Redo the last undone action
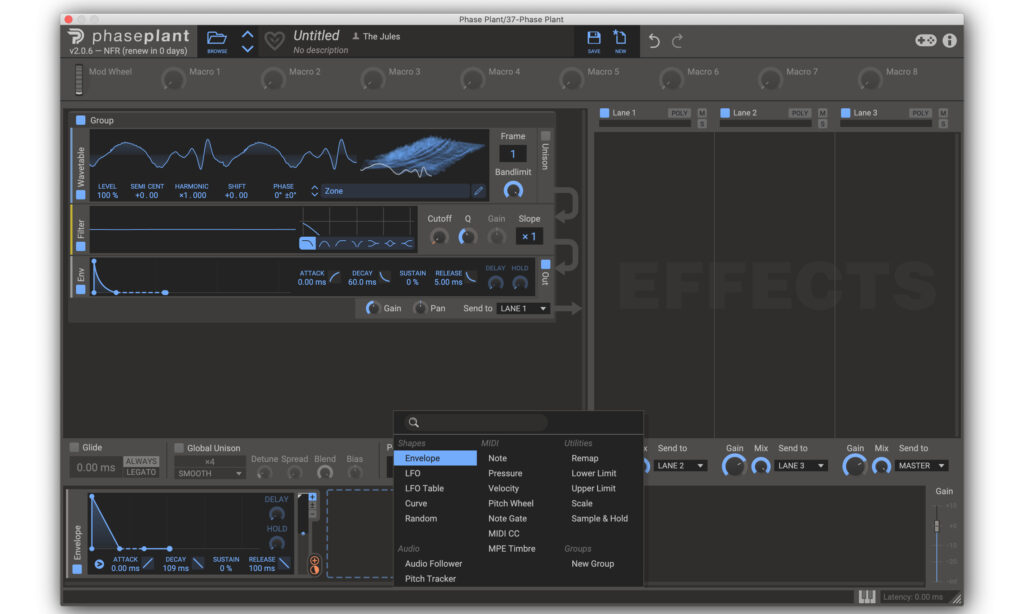Image resolution: width=1024 pixels, height=614 pixels. point(678,41)
